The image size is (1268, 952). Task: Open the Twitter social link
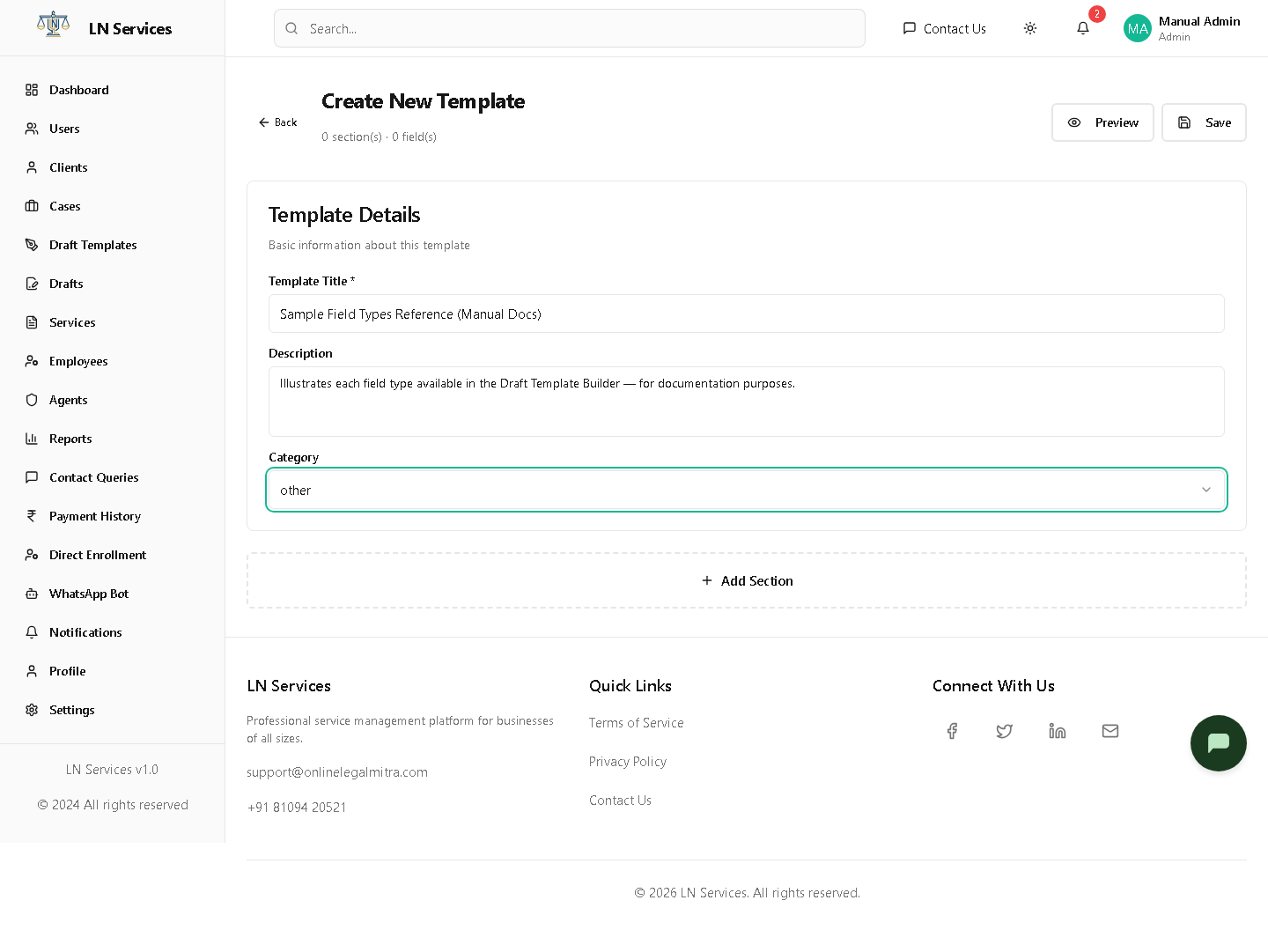pyautogui.click(x=1005, y=731)
